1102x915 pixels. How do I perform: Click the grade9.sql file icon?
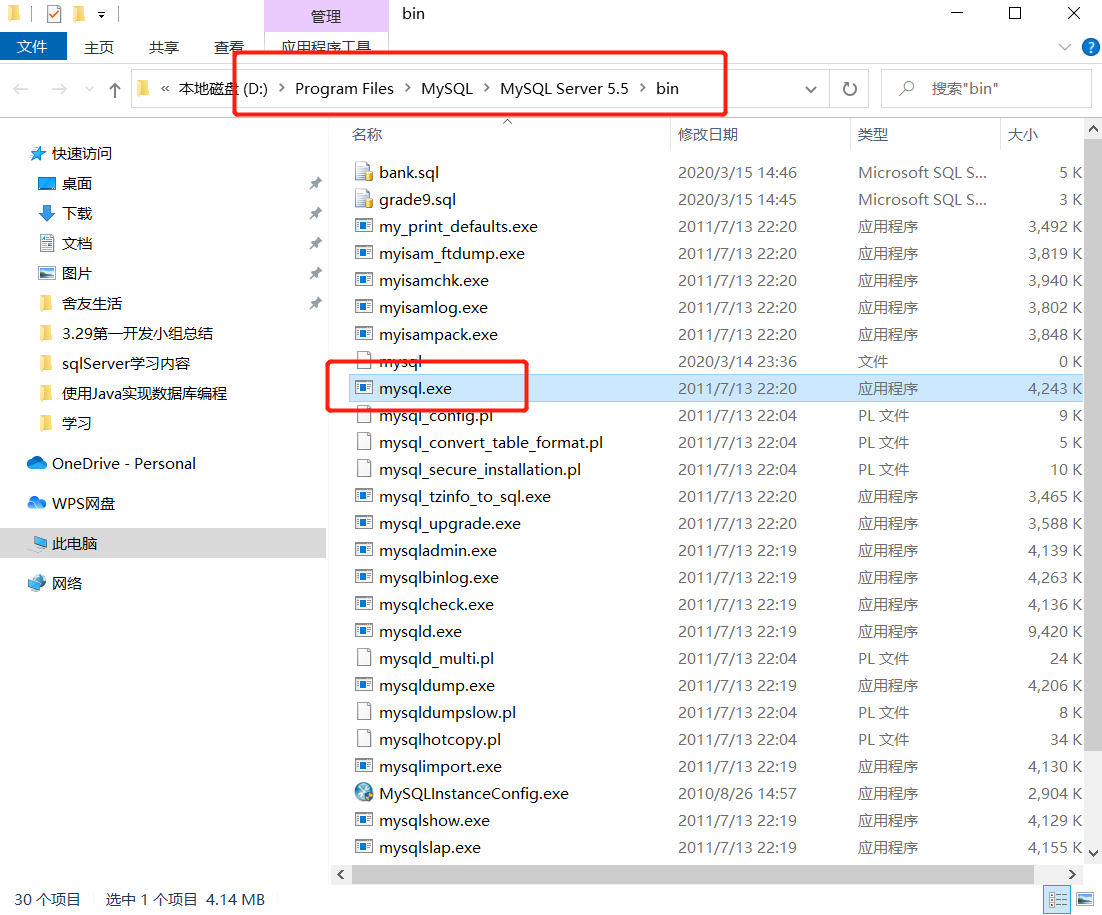pos(363,199)
